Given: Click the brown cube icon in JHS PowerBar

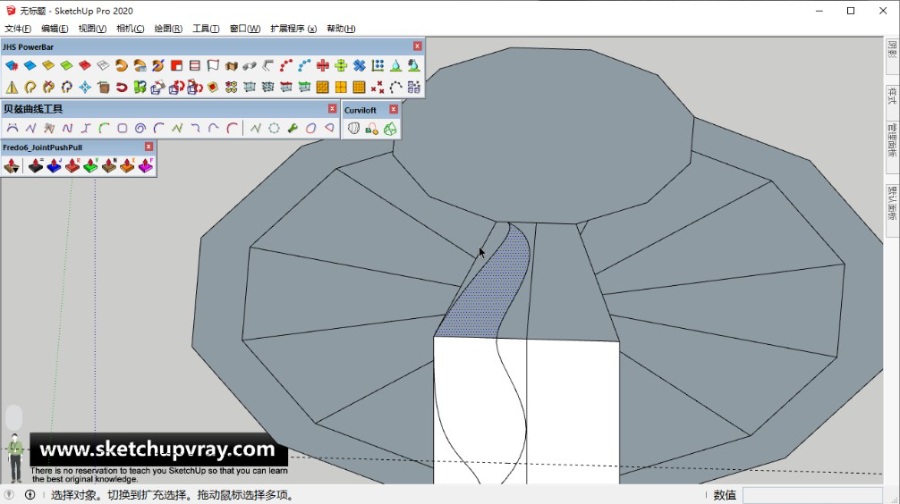Looking at the screenshot, I should pyautogui.click(x=103, y=87).
